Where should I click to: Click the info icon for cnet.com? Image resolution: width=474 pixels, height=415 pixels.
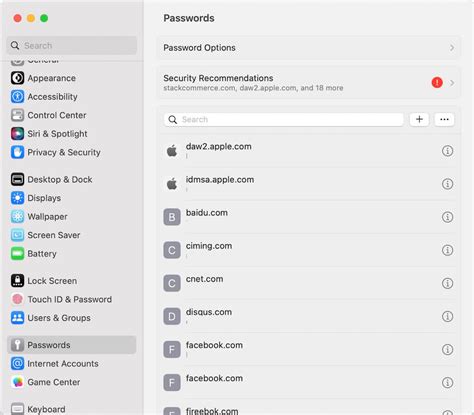point(447,283)
